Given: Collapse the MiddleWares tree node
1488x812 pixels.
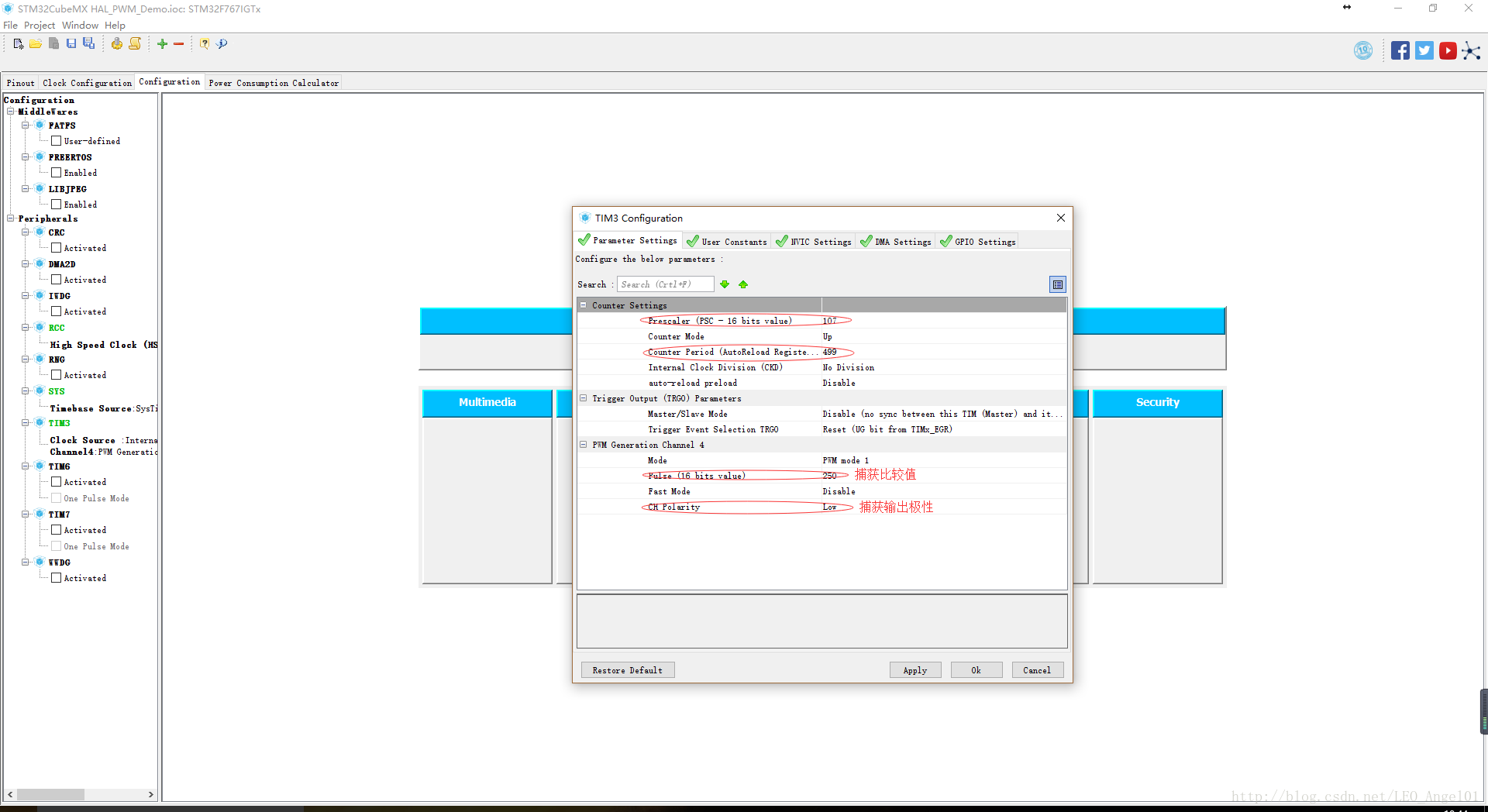Looking at the screenshot, I should click(x=11, y=112).
